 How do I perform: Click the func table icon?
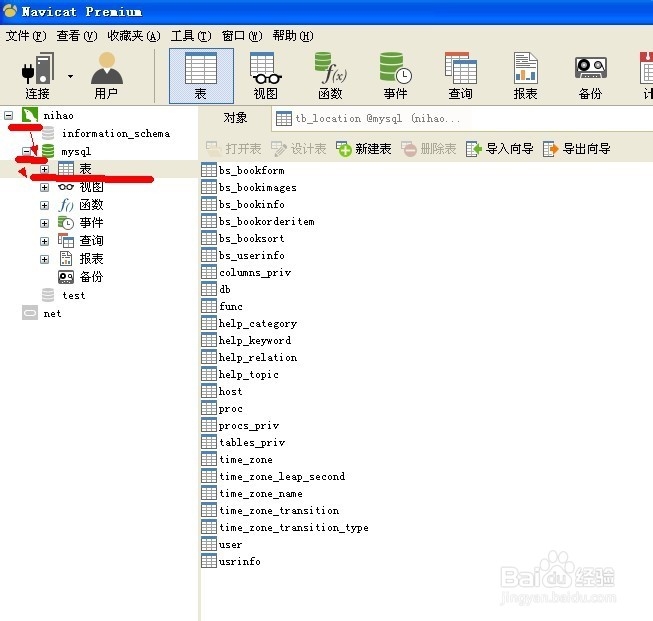pyautogui.click(x=209, y=306)
